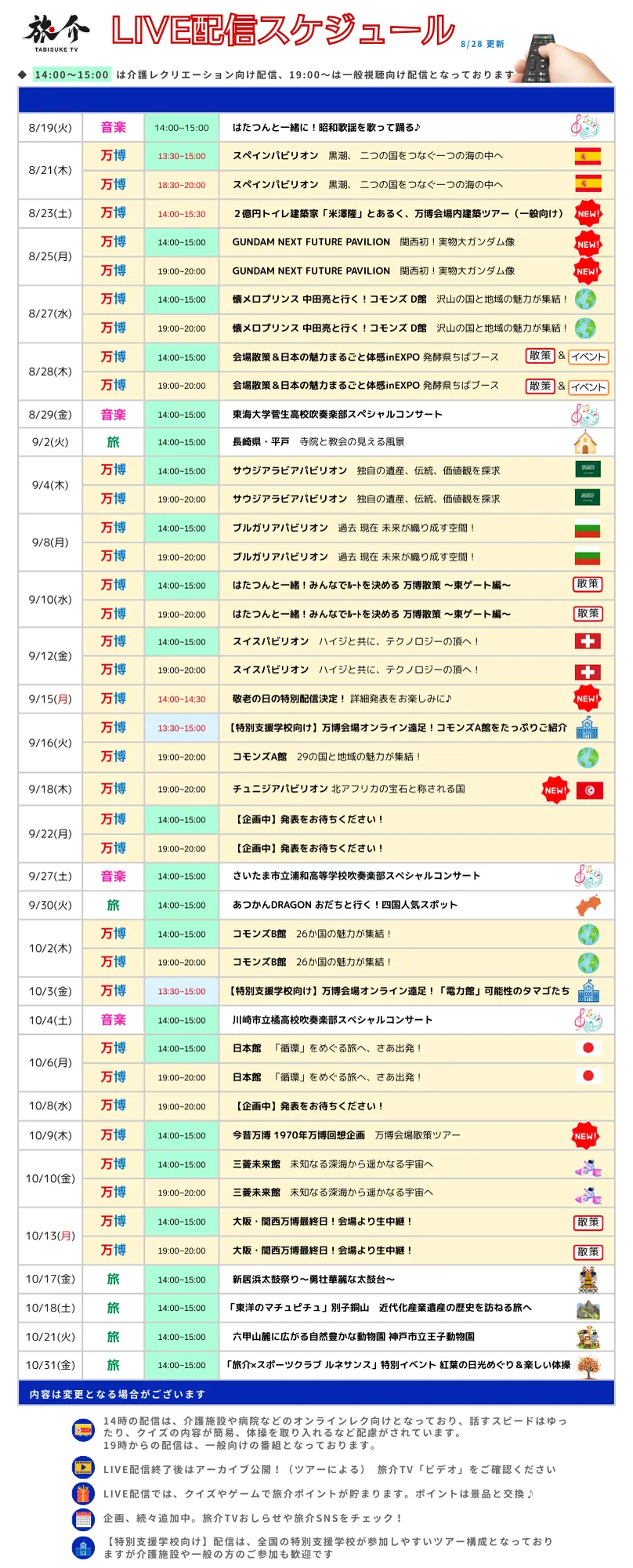Click the TV icon beside 14時の配信 note
The width and height of the screenshot is (633, 1568).
82,1431
